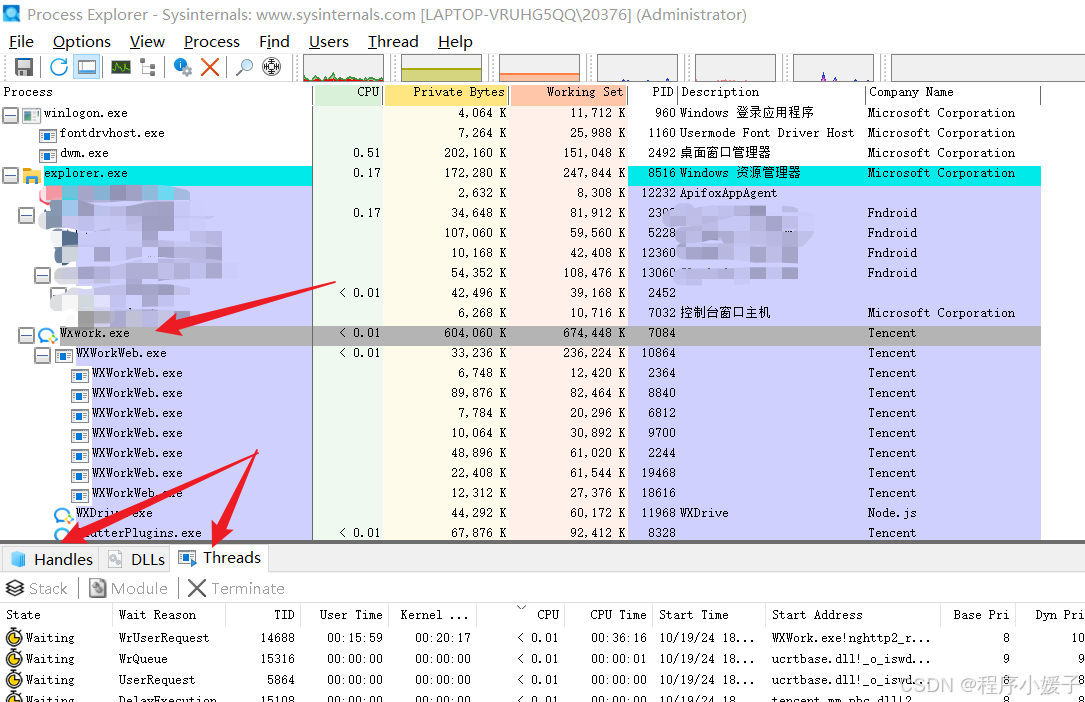Click the magnifier Find Handle or DLL icon
The width and height of the screenshot is (1085, 702).
pyautogui.click(x=244, y=67)
